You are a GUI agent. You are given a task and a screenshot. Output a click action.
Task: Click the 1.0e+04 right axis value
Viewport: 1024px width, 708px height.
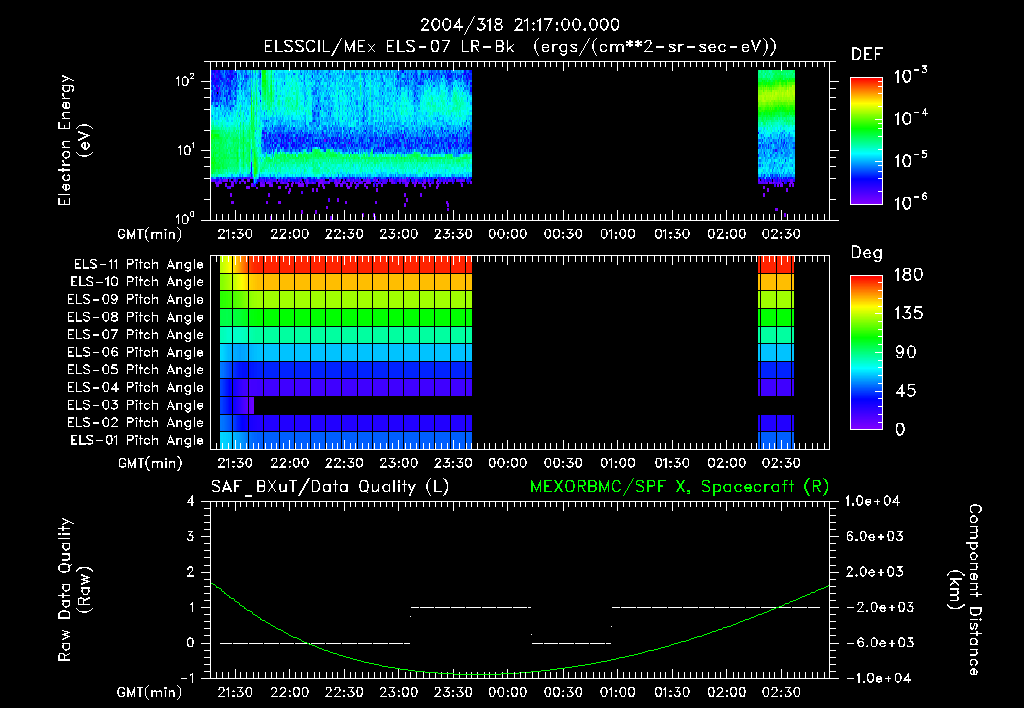click(x=872, y=502)
